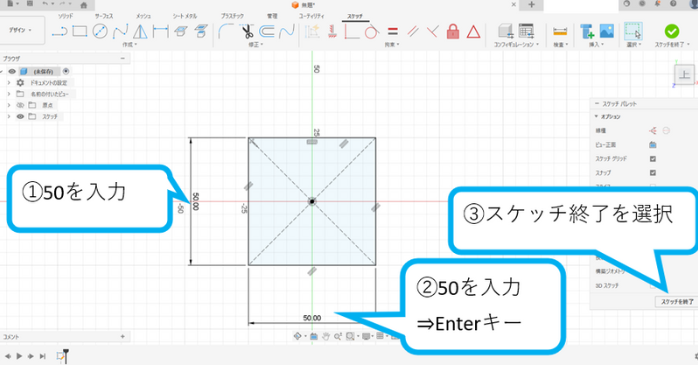This screenshot has width=698, height=365.
Task: Click the Midpoint triangle constraint icon
Action: coord(473,32)
